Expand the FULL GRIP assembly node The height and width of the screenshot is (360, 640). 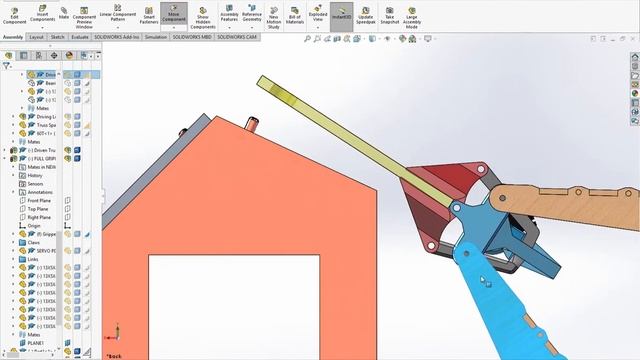(5, 158)
